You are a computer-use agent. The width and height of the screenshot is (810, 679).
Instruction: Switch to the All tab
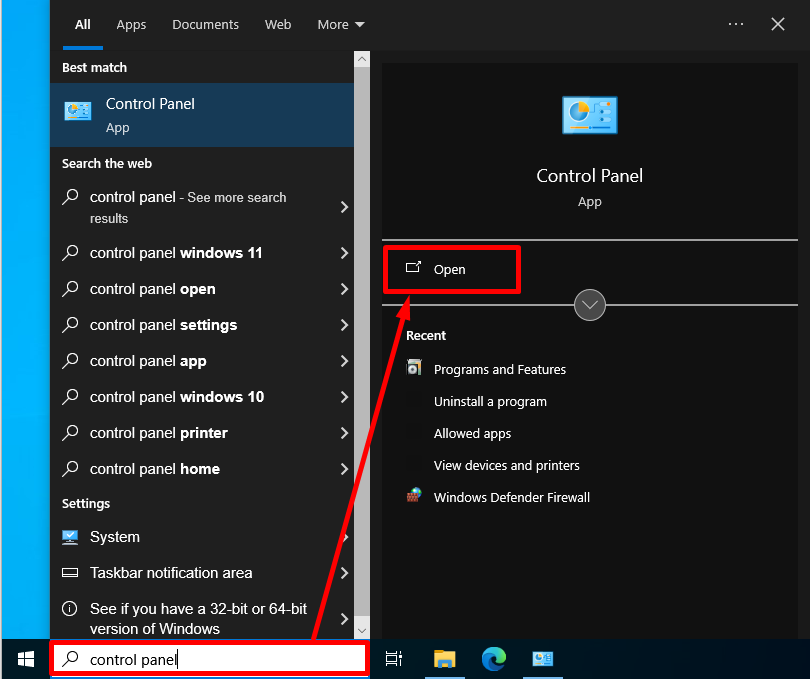tap(83, 25)
